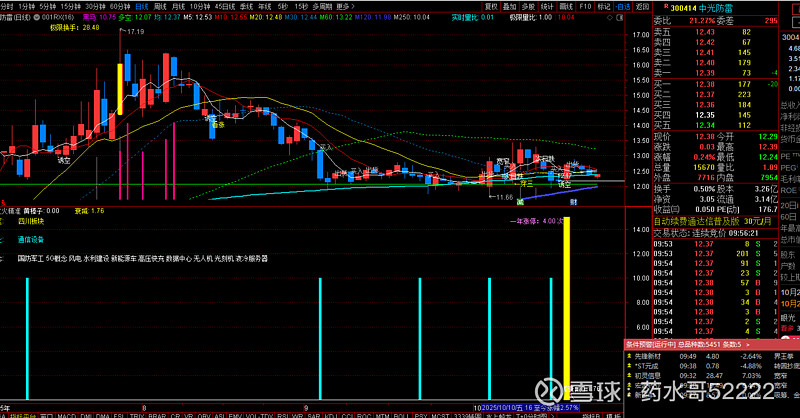Image resolution: width=800 pixels, height=418 pixels.
Task: Click the 条件预警 alert panel header
Action: coord(712,345)
